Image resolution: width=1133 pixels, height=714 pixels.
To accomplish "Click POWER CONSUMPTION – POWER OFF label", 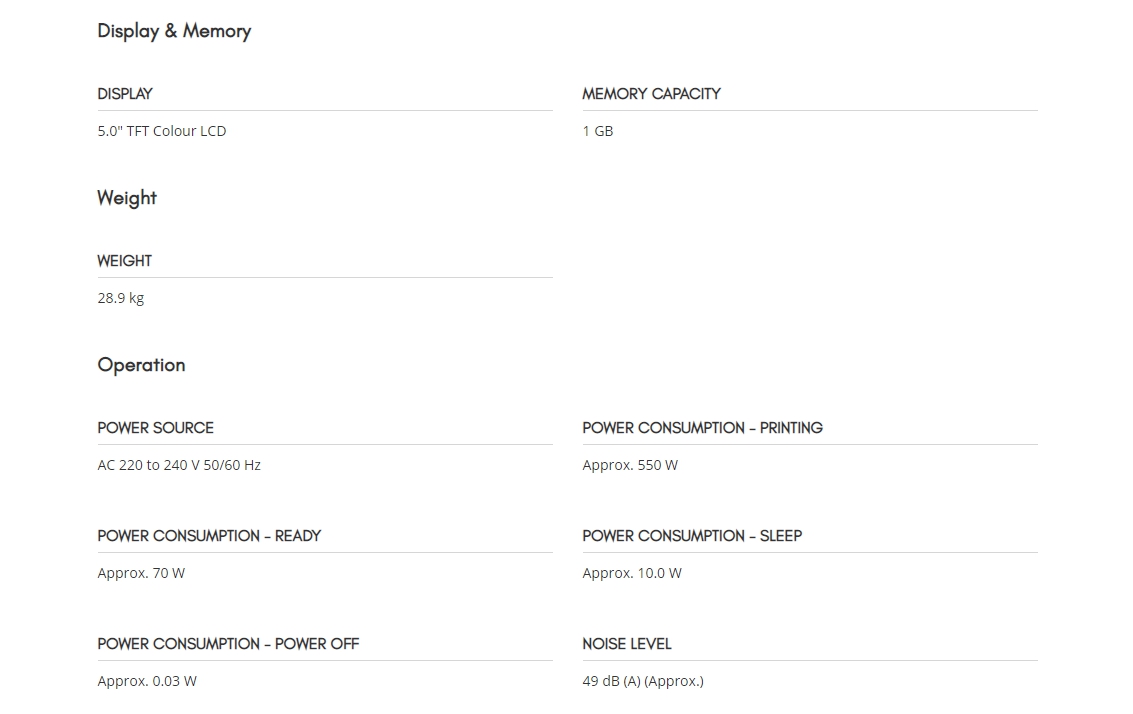I will click(228, 644).
